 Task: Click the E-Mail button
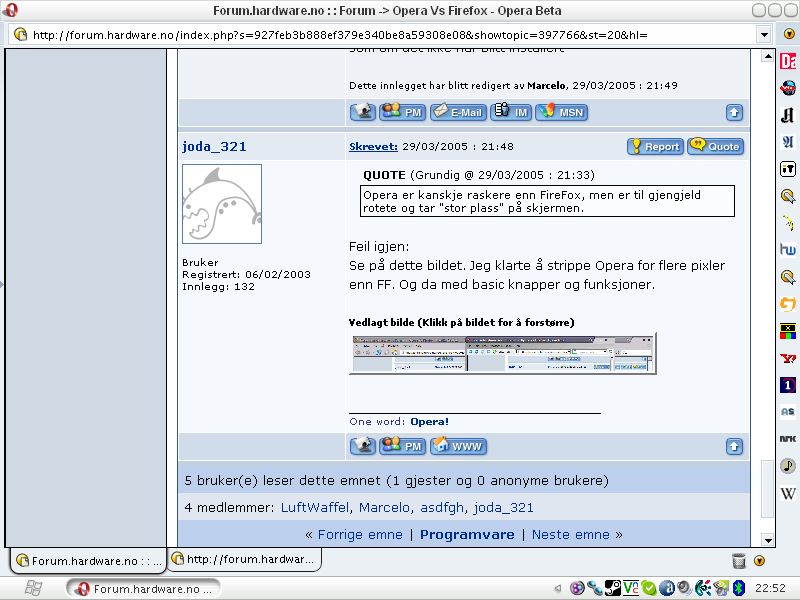(x=458, y=112)
